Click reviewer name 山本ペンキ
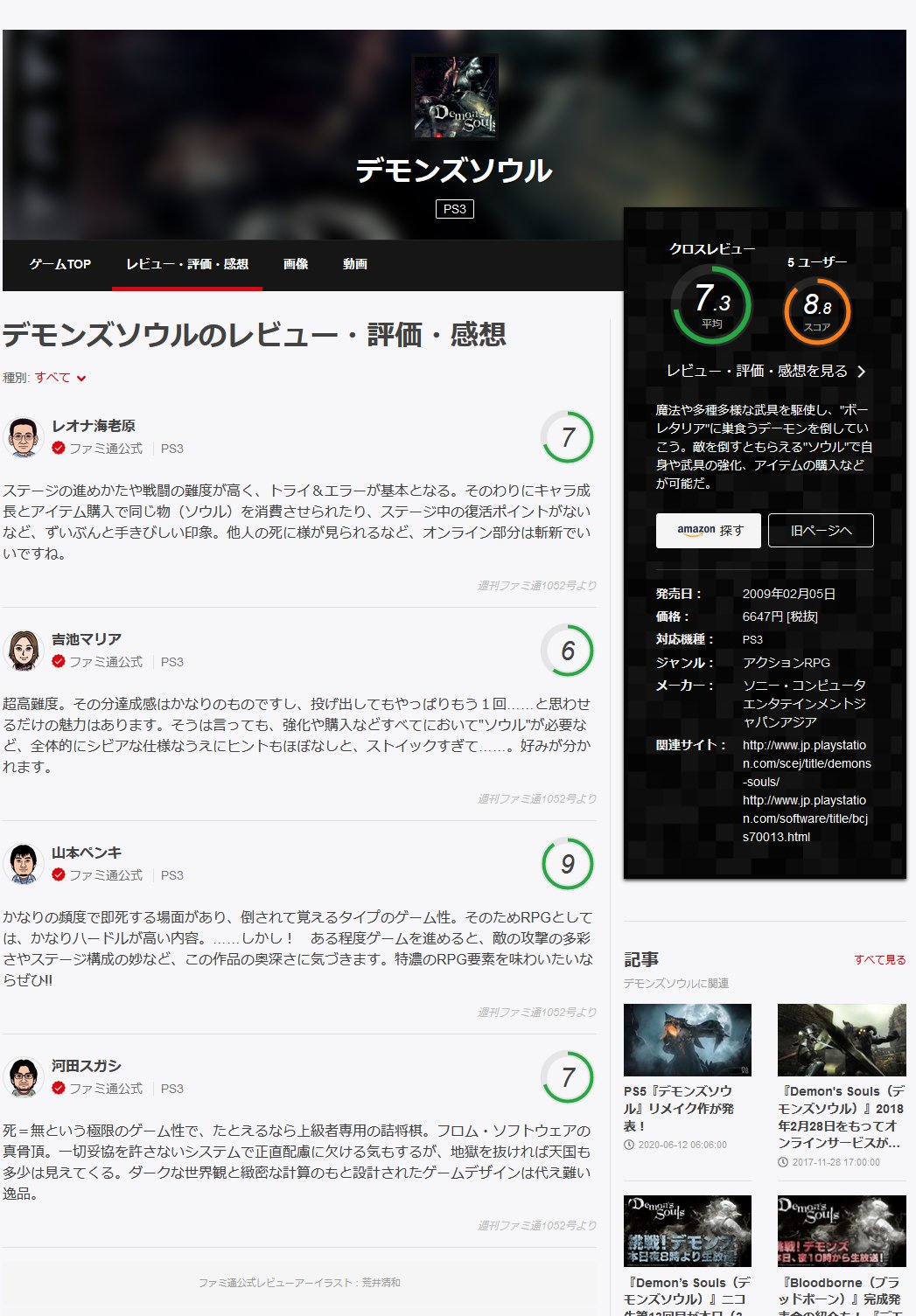Screen dimensions: 916x1316 tap(87, 853)
